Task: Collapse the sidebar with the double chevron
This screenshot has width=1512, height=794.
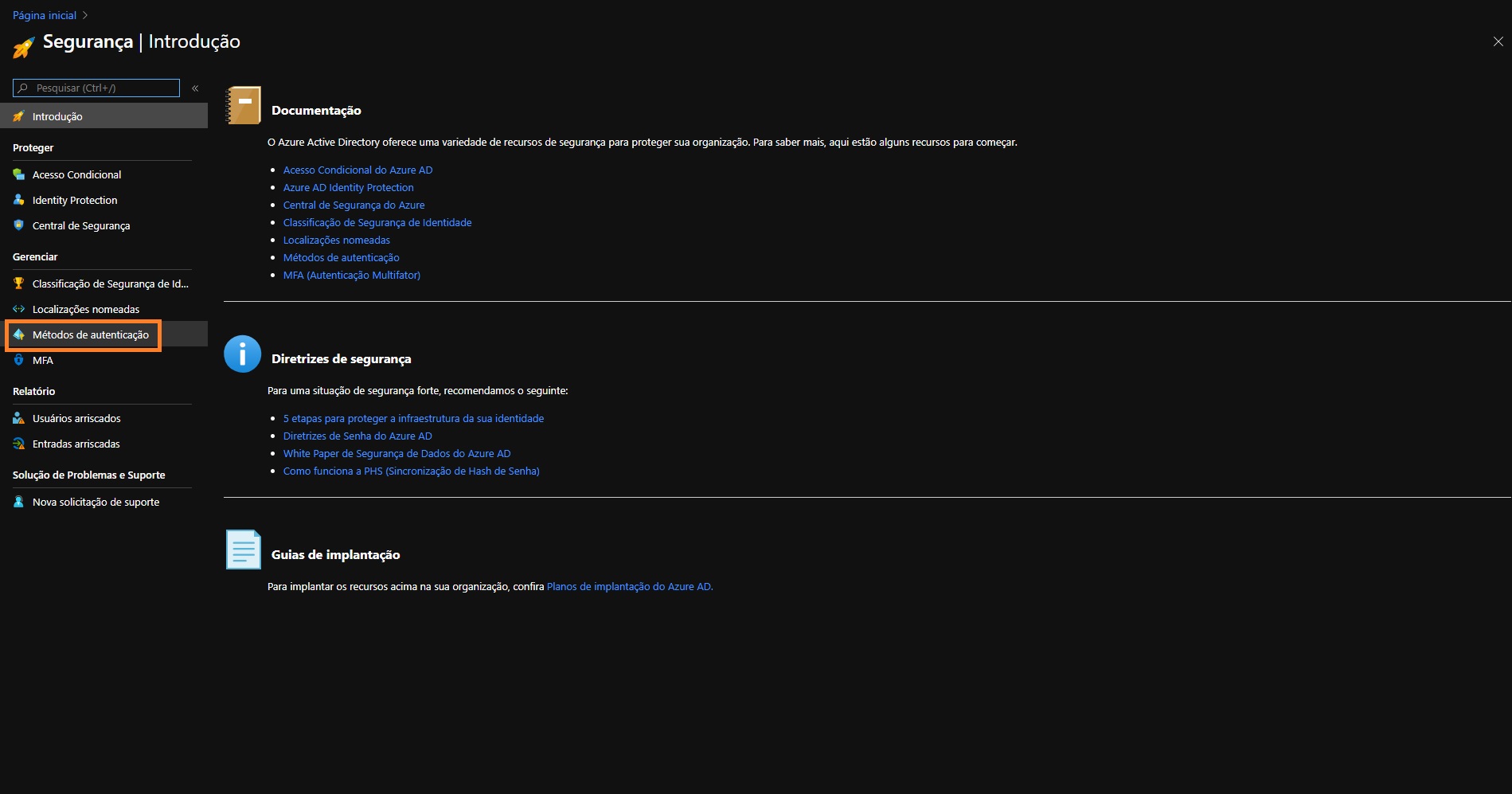Action: point(195,88)
